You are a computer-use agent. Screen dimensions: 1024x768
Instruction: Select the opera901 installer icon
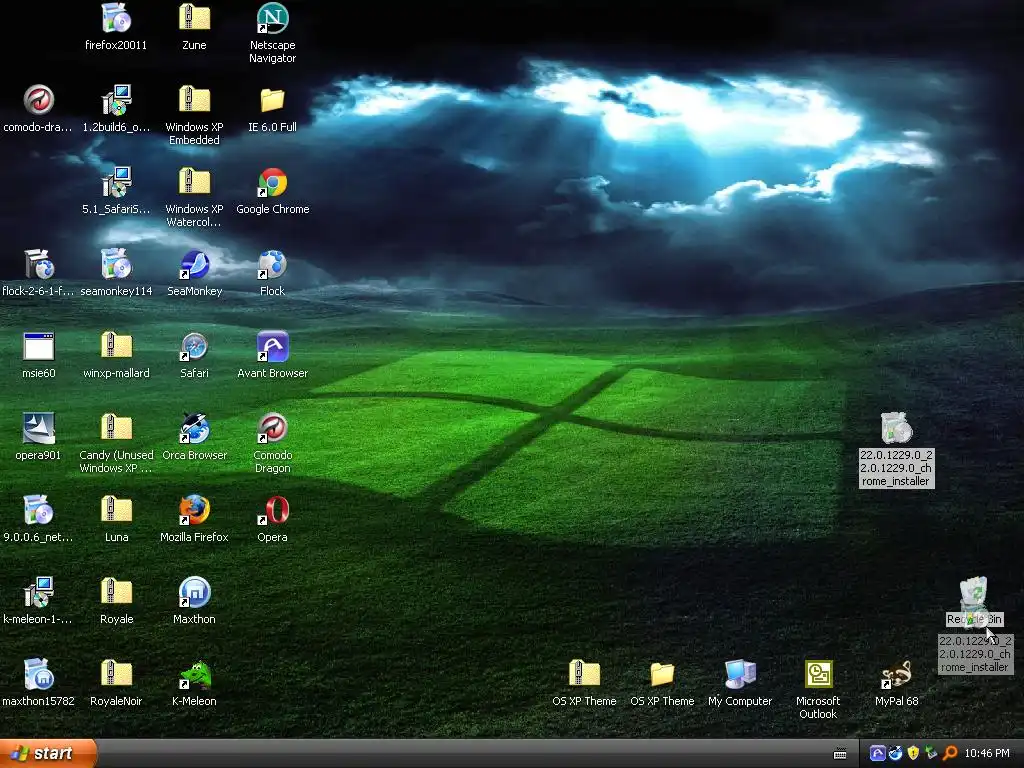coord(39,429)
